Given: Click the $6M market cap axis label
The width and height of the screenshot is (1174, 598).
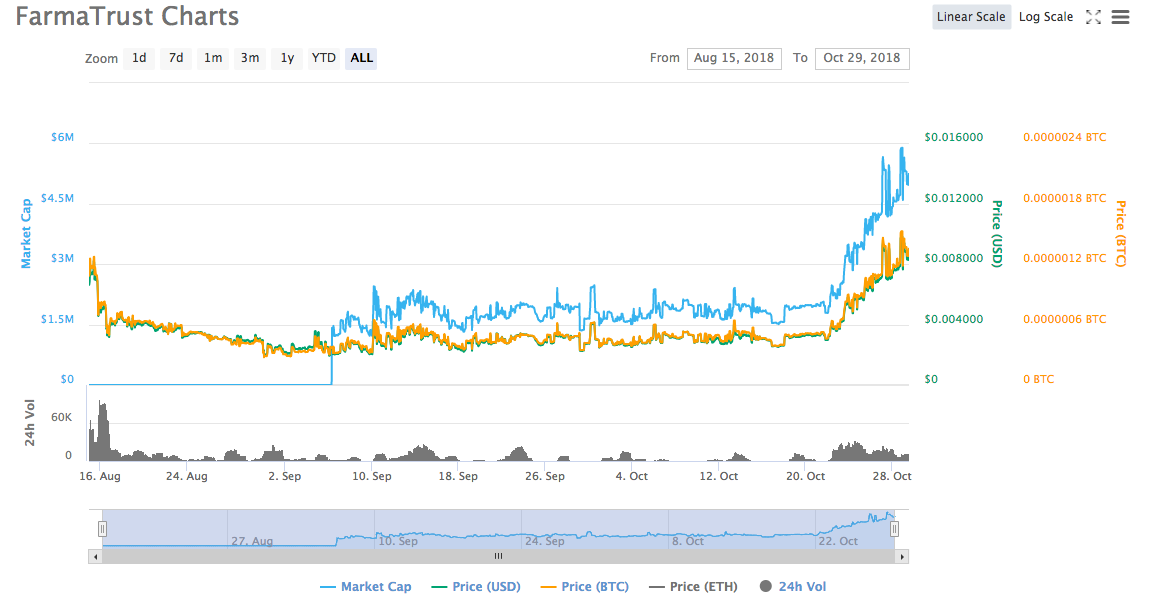Looking at the screenshot, I should click(x=62, y=137).
